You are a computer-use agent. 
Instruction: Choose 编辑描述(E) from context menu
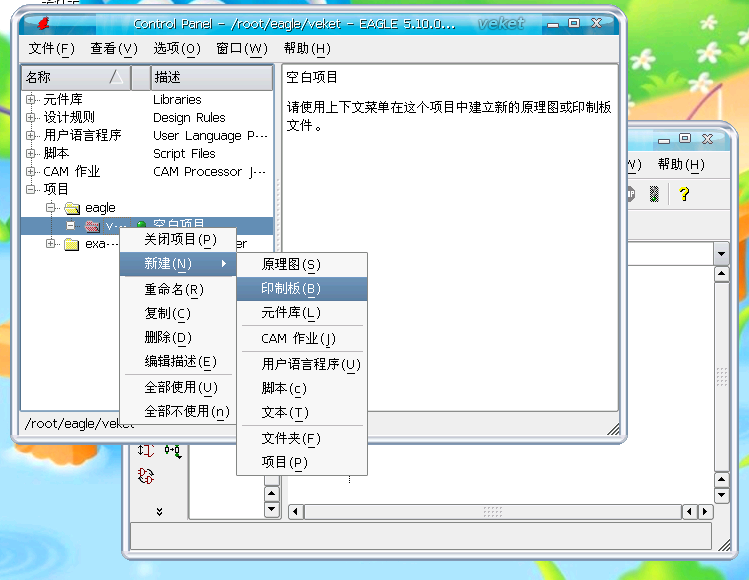pyautogui.click(x=178, y=362)
